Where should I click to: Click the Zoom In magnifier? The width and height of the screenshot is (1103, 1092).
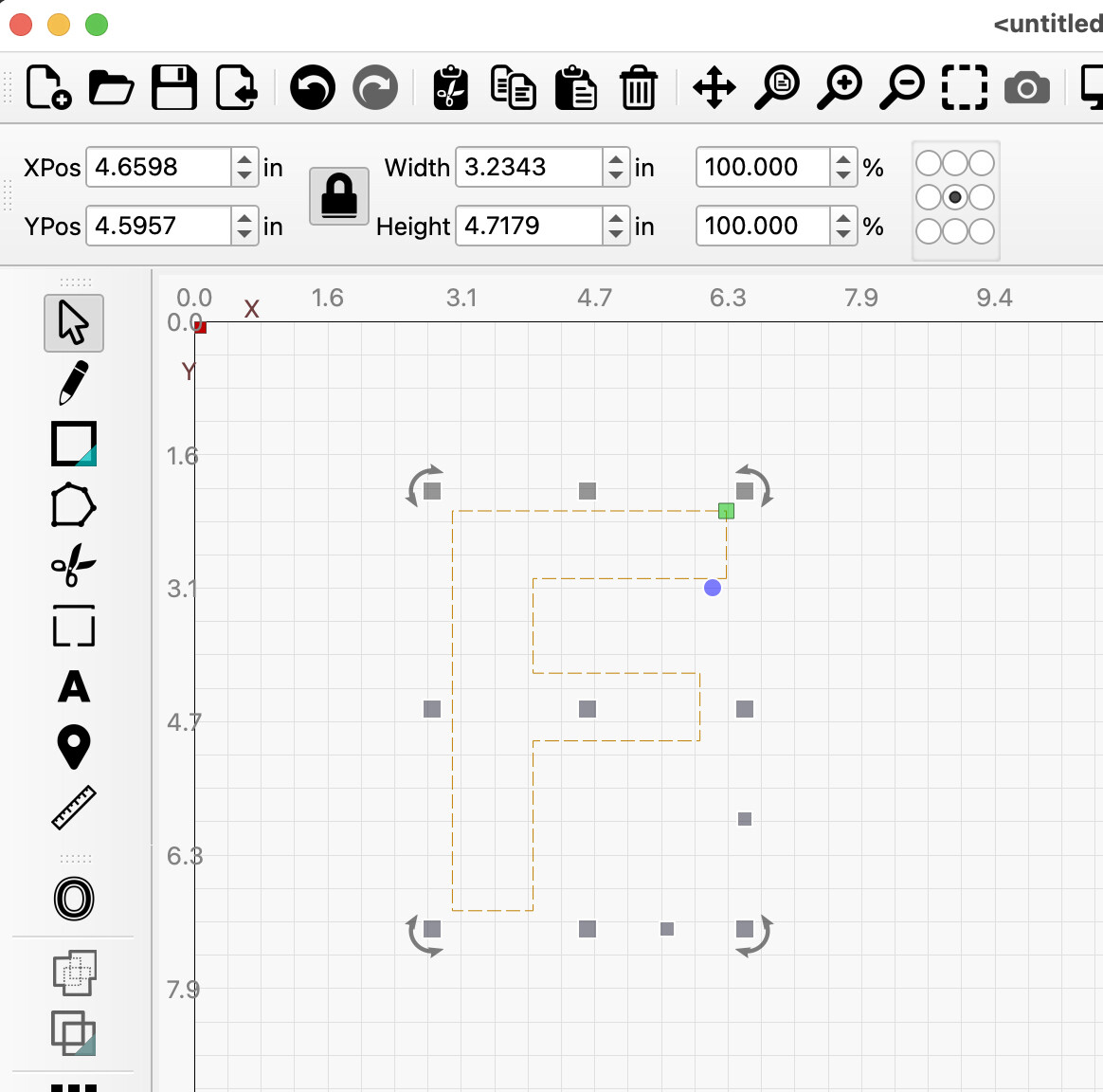[x=841, y=88]
